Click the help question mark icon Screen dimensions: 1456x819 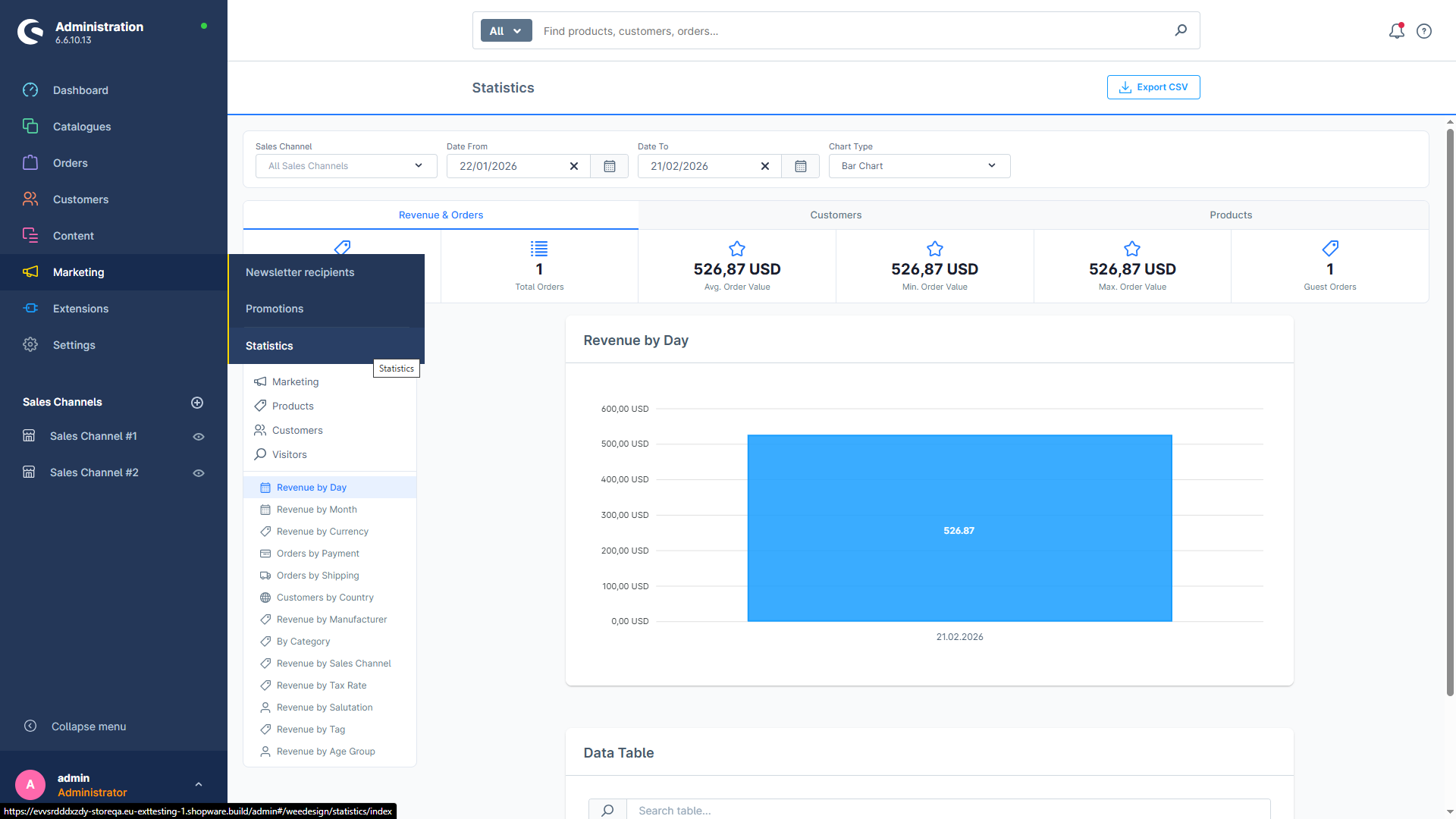1423,30
